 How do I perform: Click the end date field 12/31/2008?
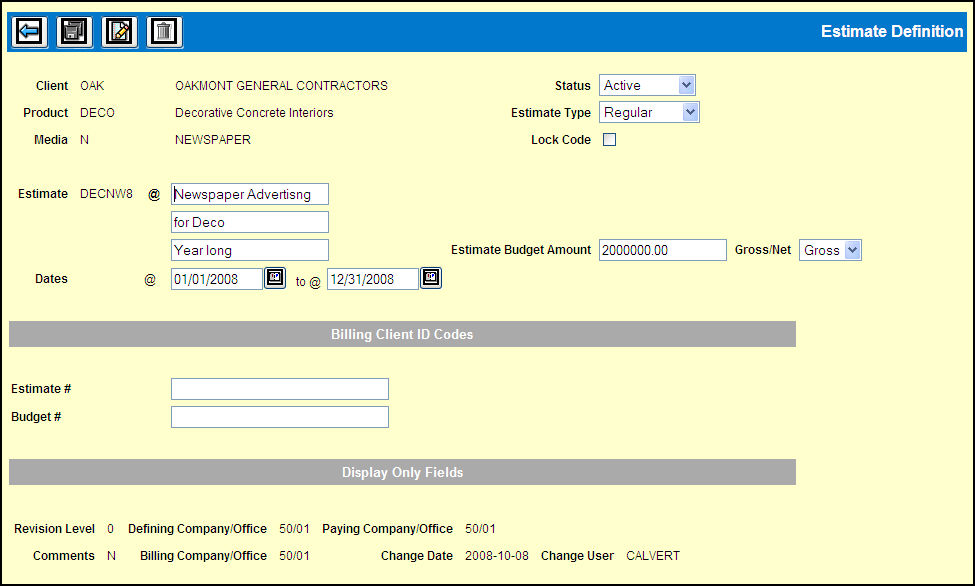pyautogui.click(x=373, y=279)
